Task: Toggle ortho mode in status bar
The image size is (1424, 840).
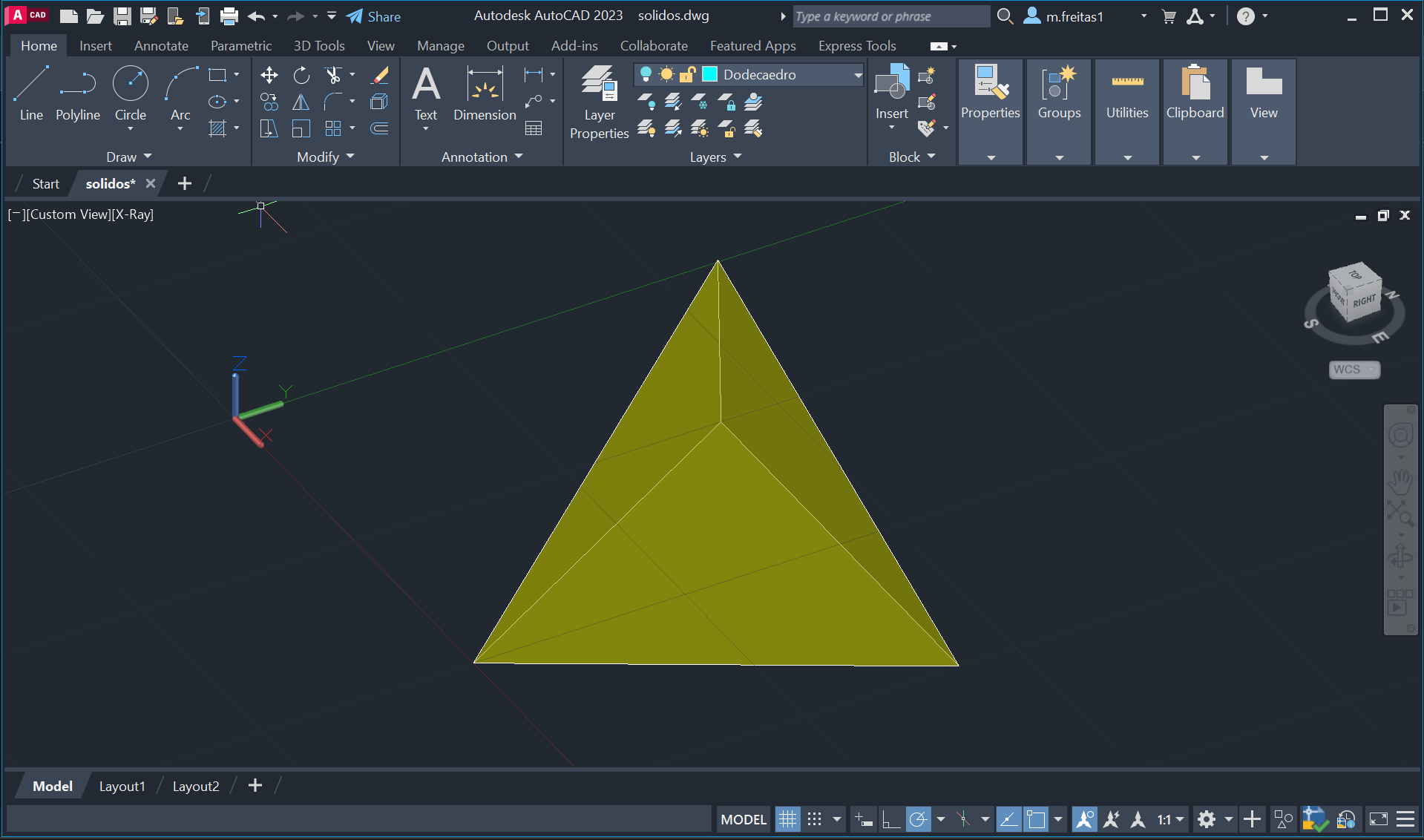Action: 890,819
